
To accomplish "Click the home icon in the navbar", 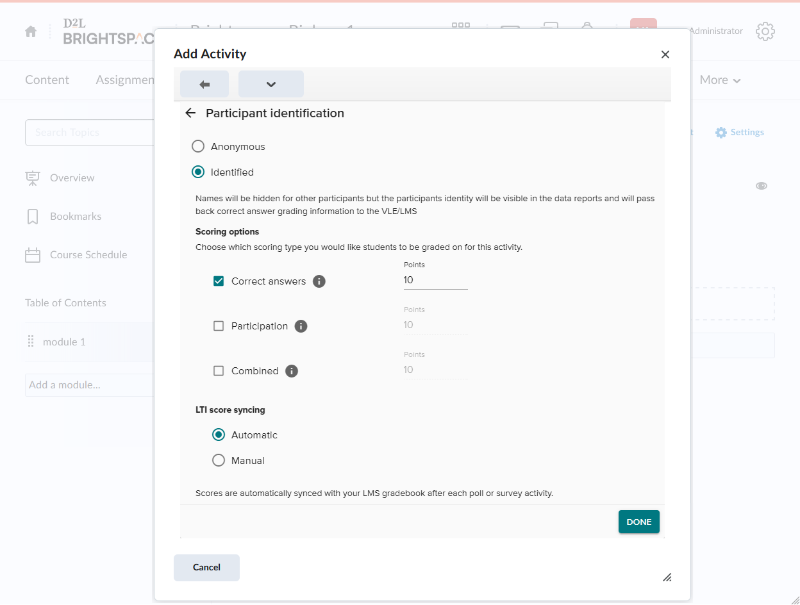I will coord(31,31).
